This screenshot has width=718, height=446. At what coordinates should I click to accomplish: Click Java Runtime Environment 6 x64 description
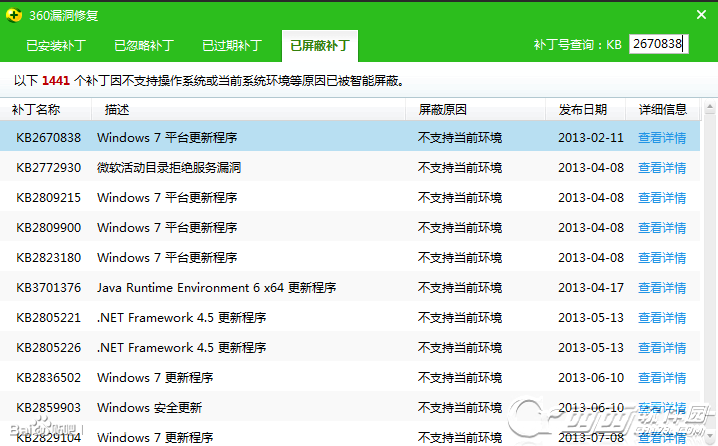coord(217,288)
